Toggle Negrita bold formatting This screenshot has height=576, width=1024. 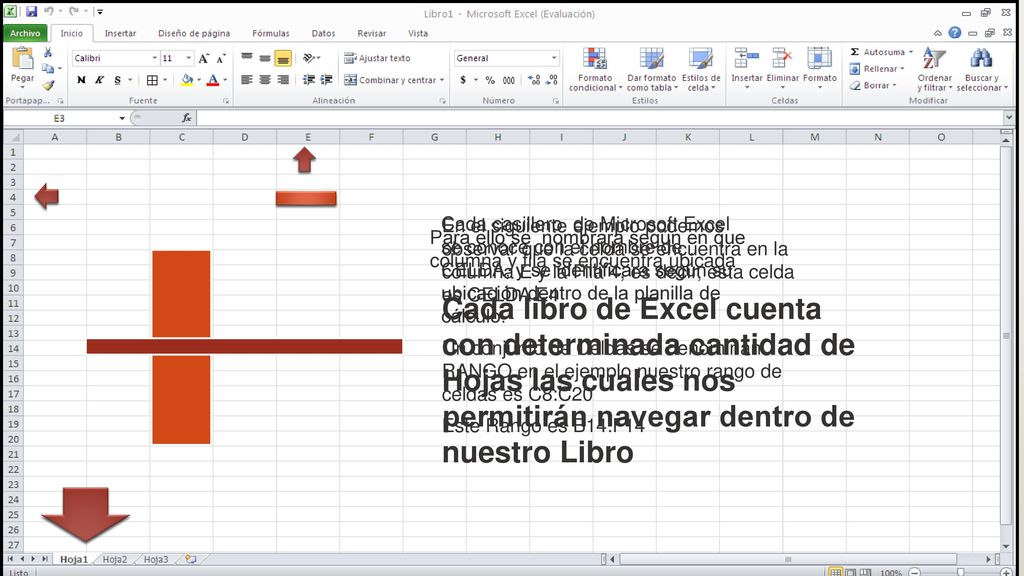point(81,80)
